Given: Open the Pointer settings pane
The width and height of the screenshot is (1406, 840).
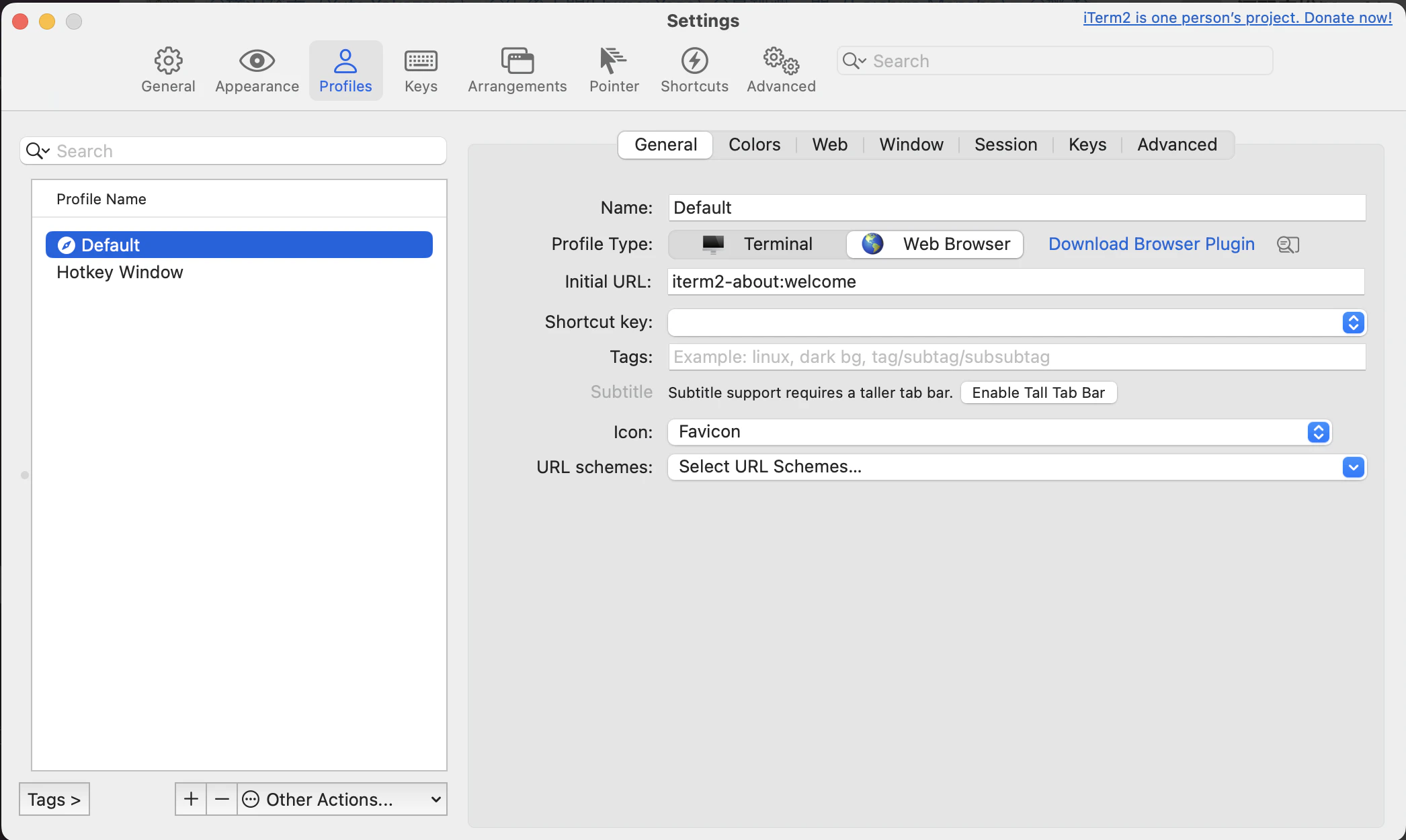Looking at the screenshot, I should pos(614,71).
